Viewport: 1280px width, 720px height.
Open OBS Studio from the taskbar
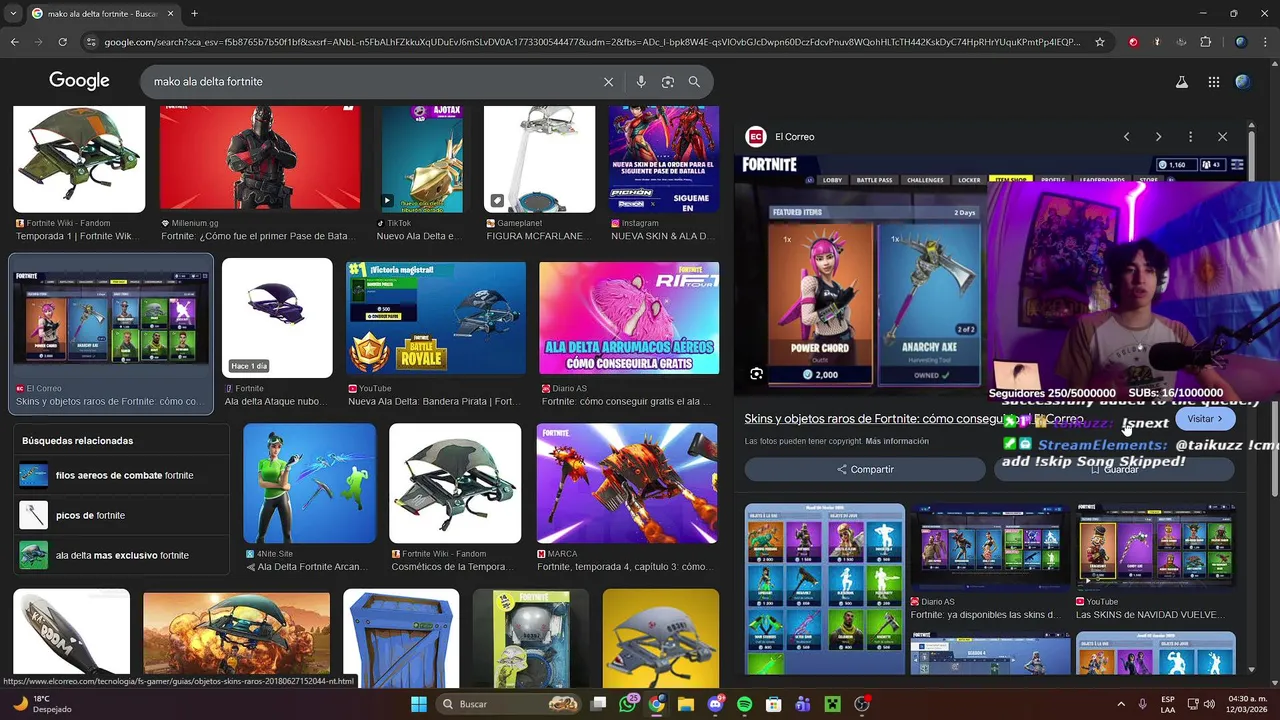tap(861, 704)
